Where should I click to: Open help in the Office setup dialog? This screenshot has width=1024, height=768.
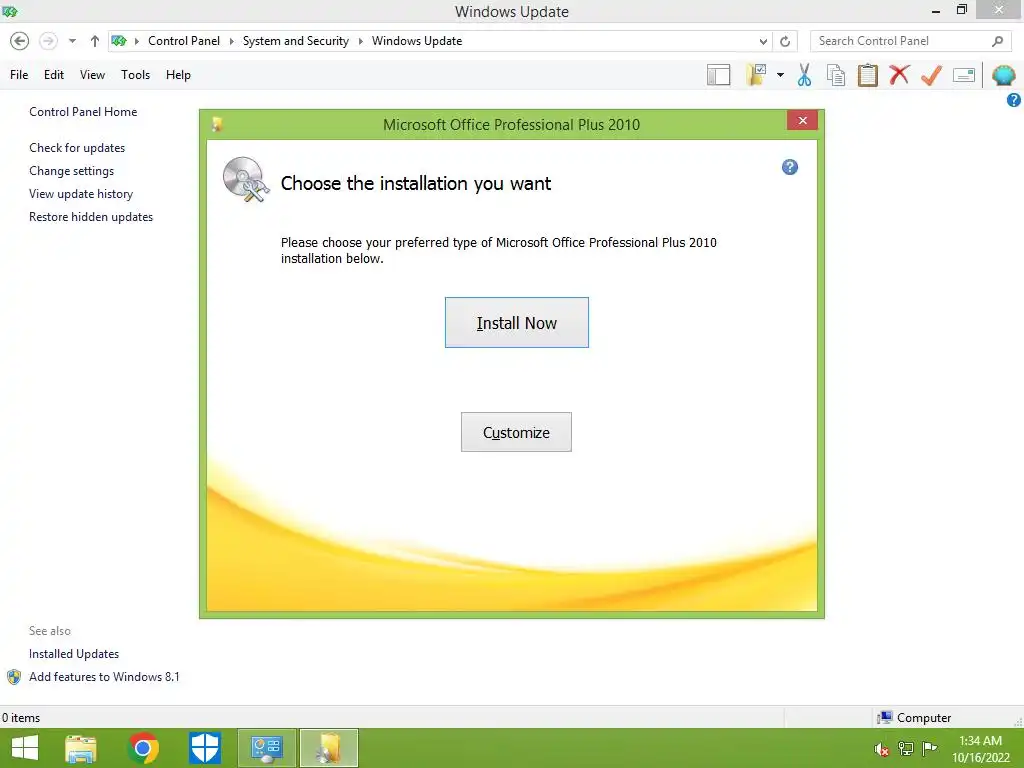click(x=790, y=167)
